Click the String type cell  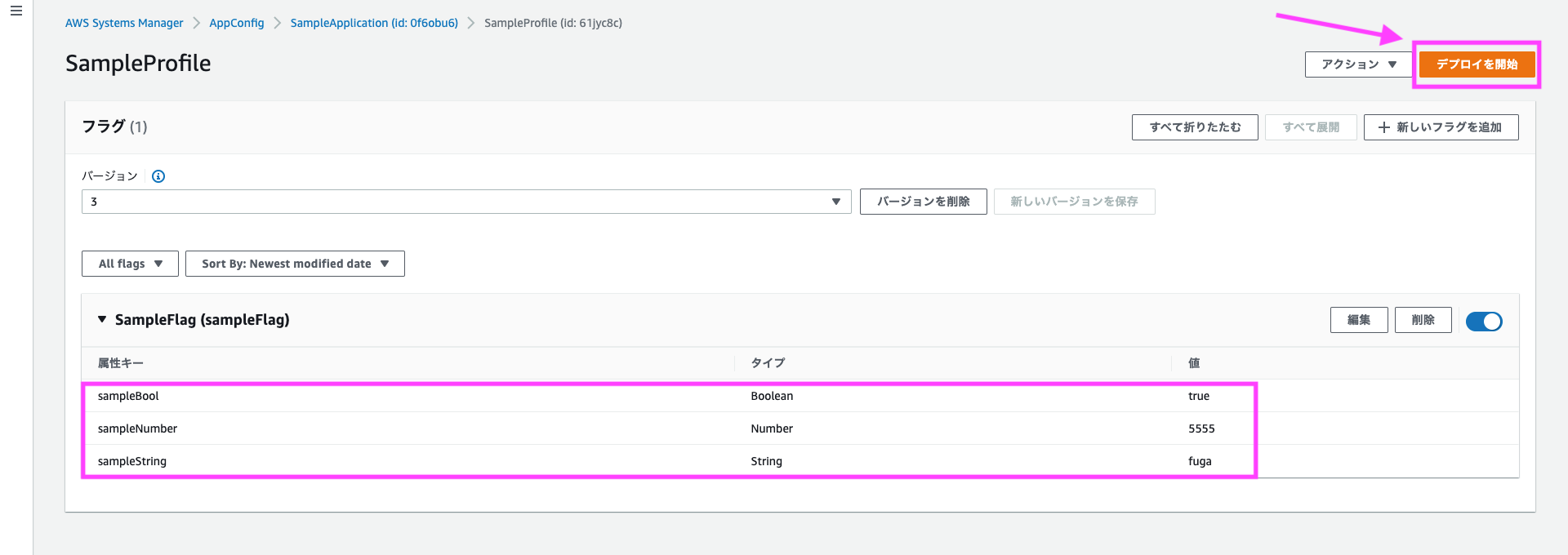[766, 461]
